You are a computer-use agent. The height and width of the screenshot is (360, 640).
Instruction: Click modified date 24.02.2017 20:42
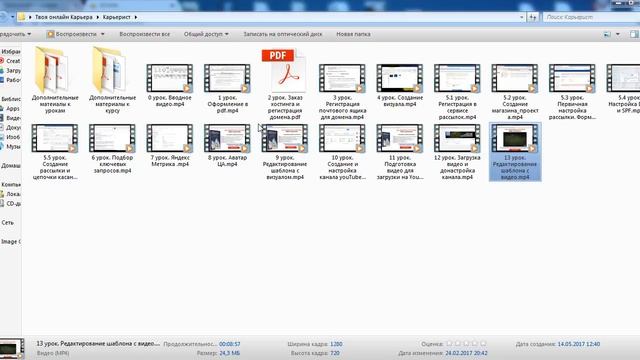point(466,353)
